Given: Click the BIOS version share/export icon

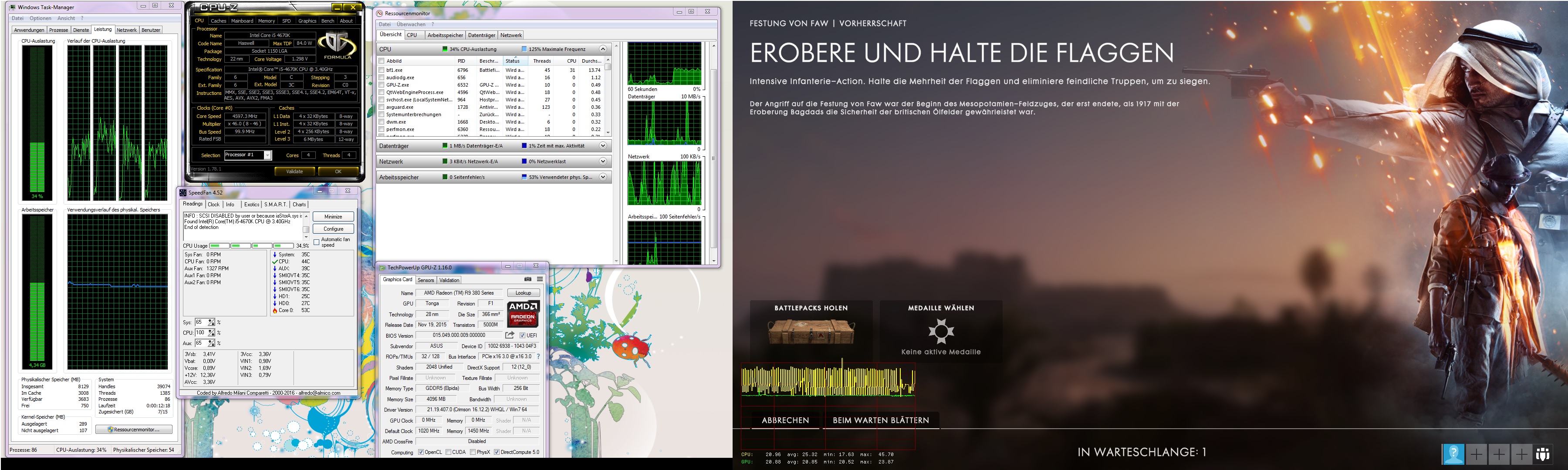Looking at the screenshot, I should 510,335.
